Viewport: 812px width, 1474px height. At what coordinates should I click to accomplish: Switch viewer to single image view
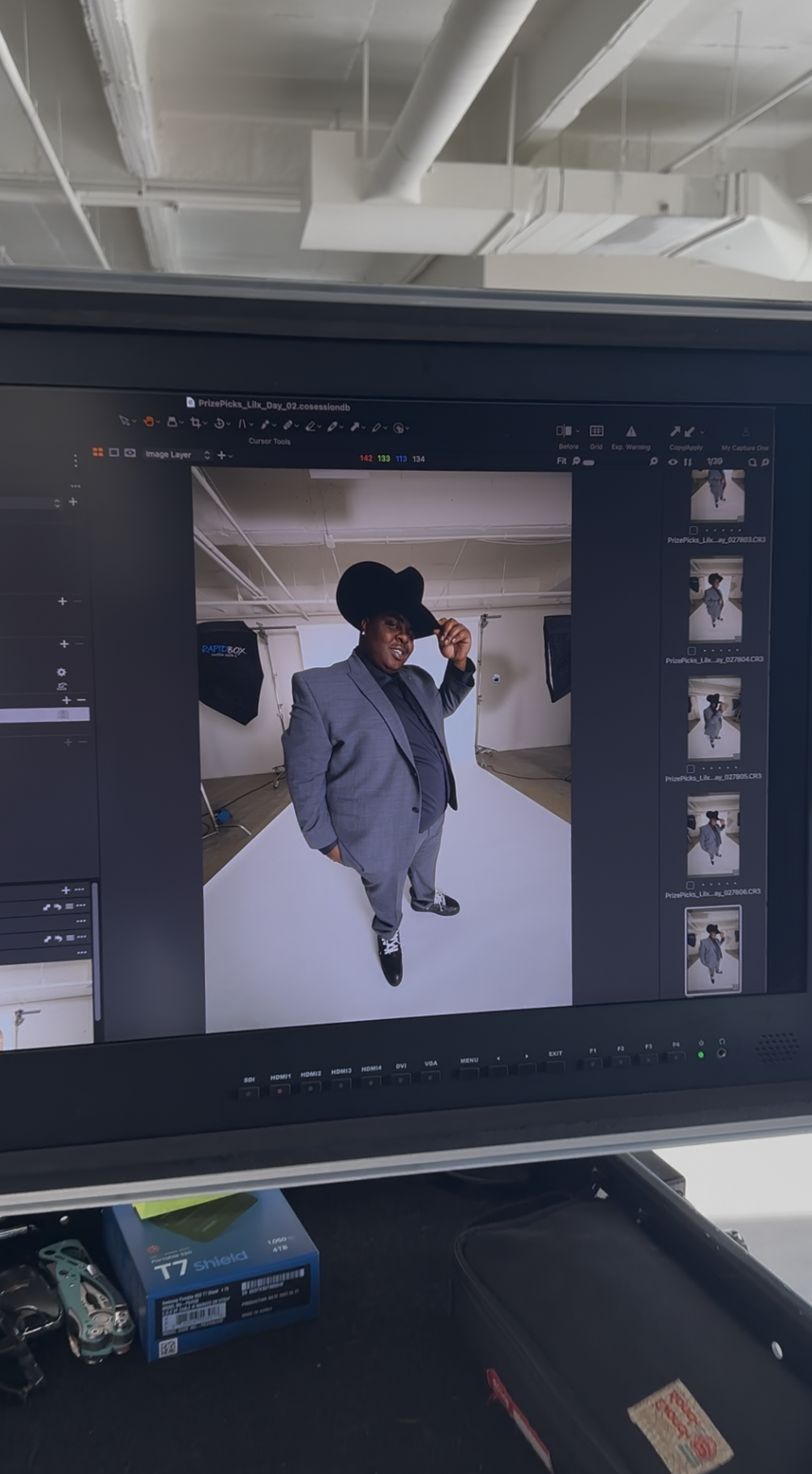coord(114,452)
